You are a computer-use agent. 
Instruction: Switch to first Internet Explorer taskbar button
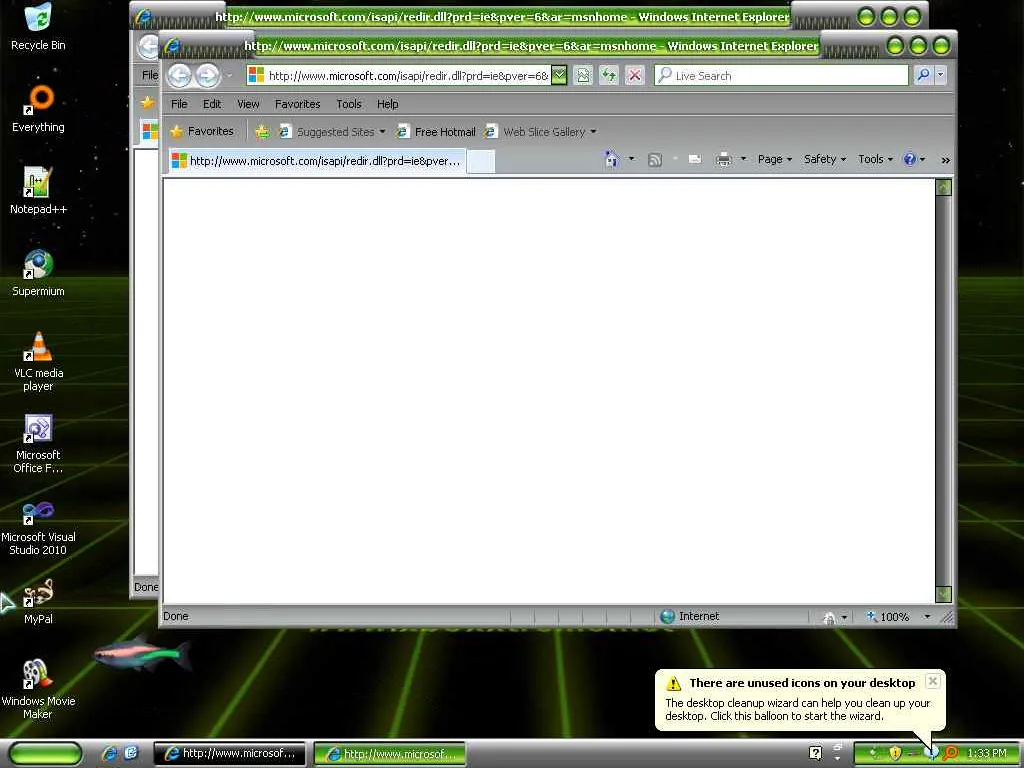pyautogui.click(x=229, y=753)
